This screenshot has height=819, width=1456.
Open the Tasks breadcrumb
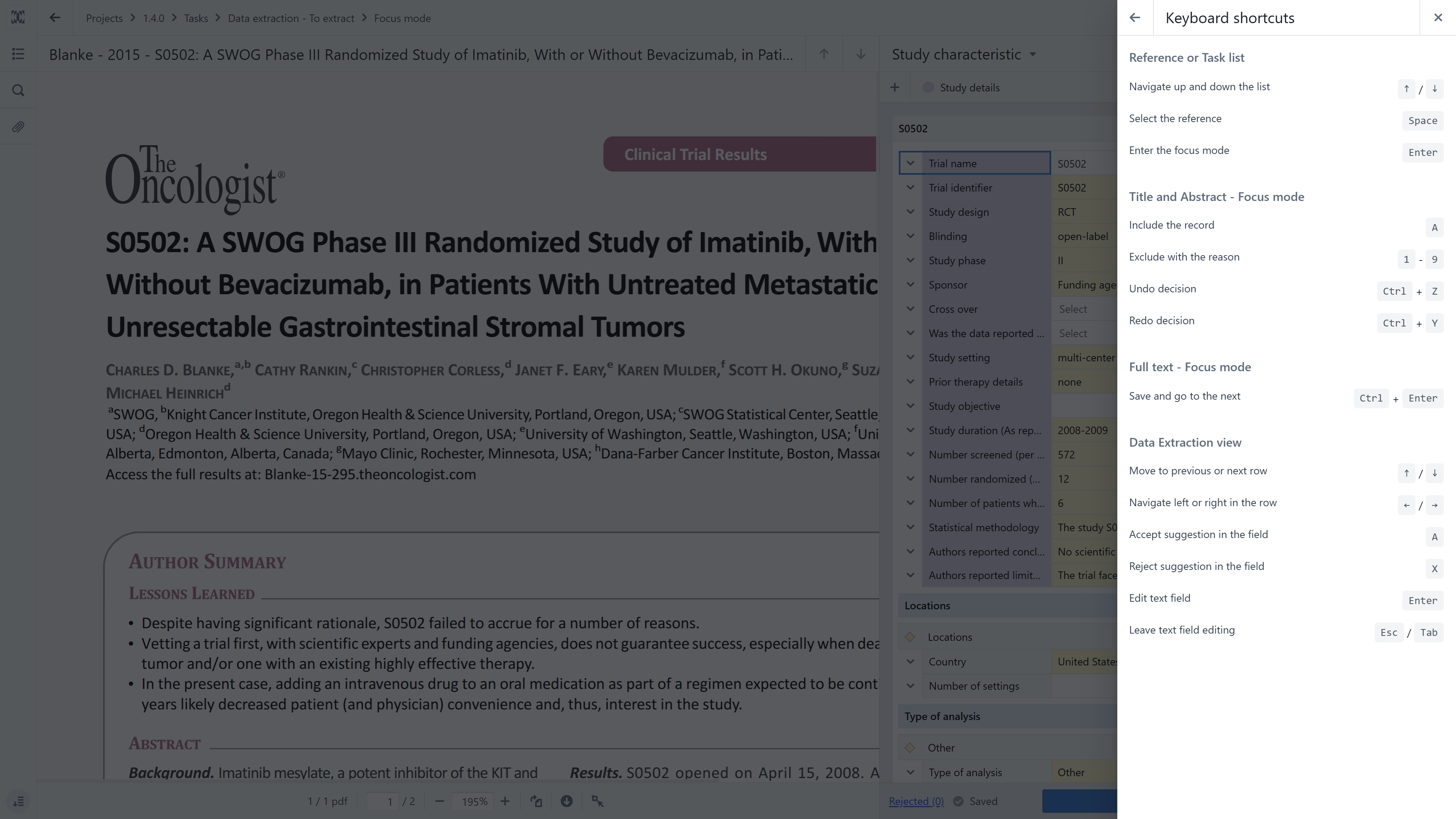click(x=196, y=18)
